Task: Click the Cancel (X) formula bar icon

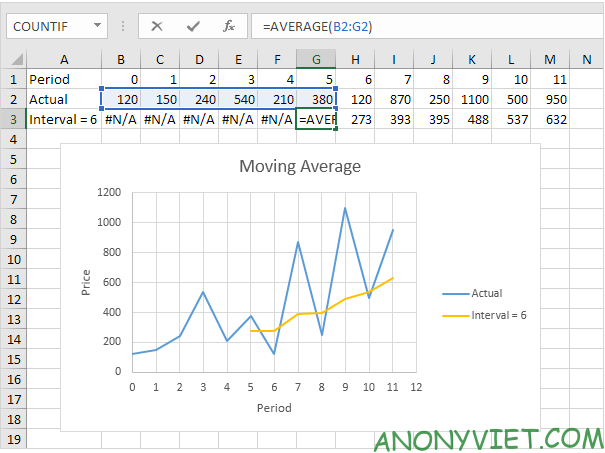Action: 157,26
